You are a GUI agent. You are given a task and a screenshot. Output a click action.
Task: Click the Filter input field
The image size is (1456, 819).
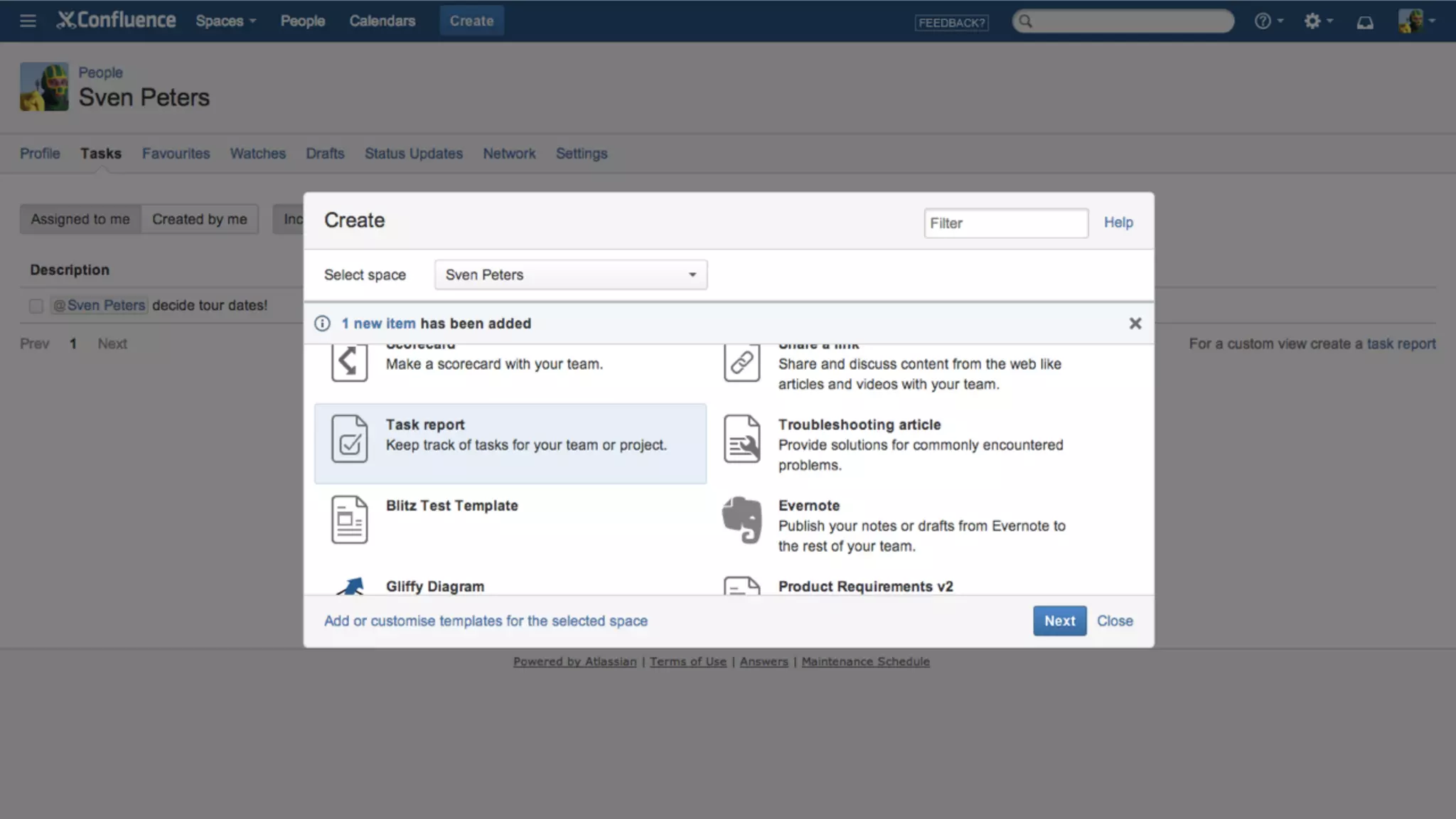1005,223
